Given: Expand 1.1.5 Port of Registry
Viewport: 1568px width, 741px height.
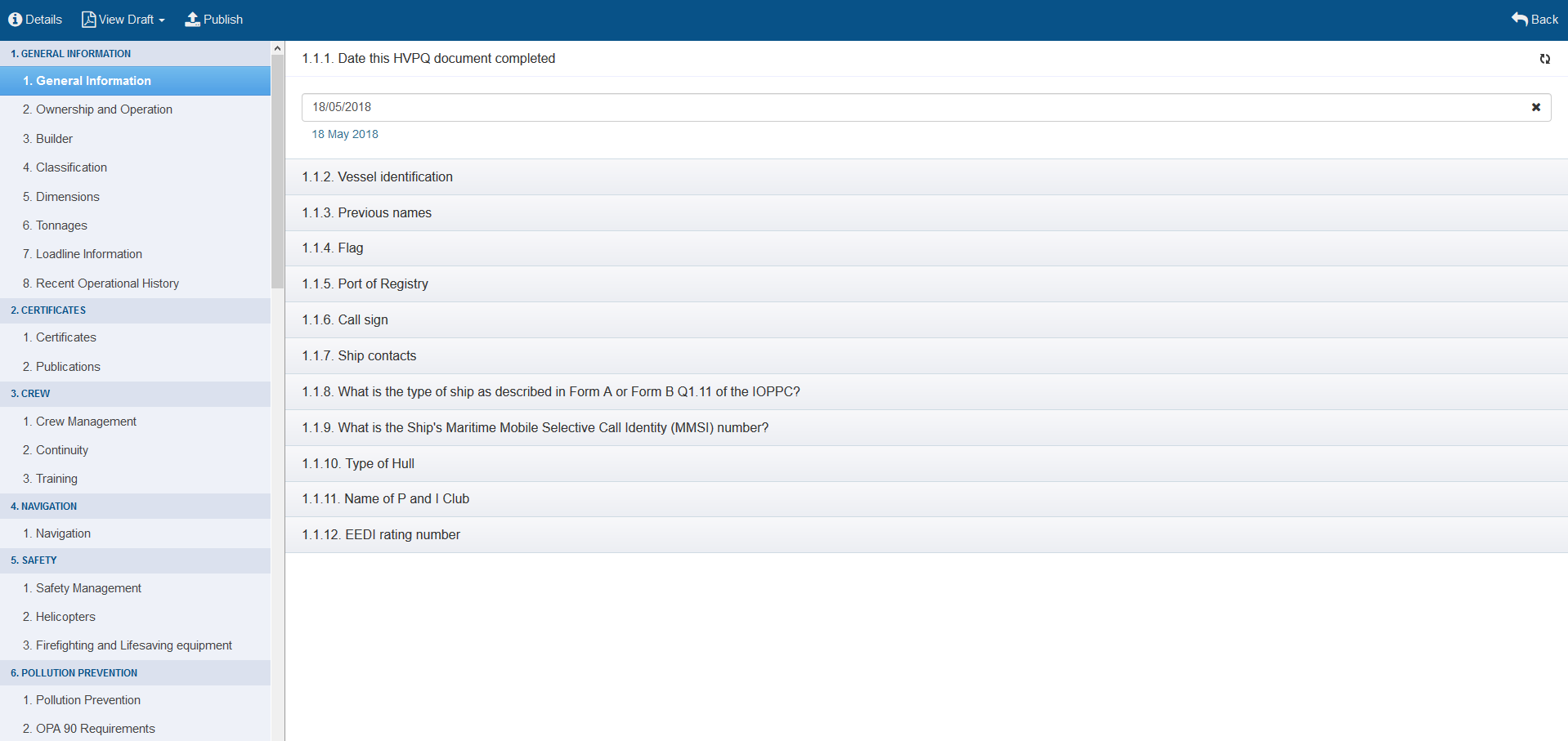Looking at the screenshot, I should pyautogui.click(x=926, y=284).
